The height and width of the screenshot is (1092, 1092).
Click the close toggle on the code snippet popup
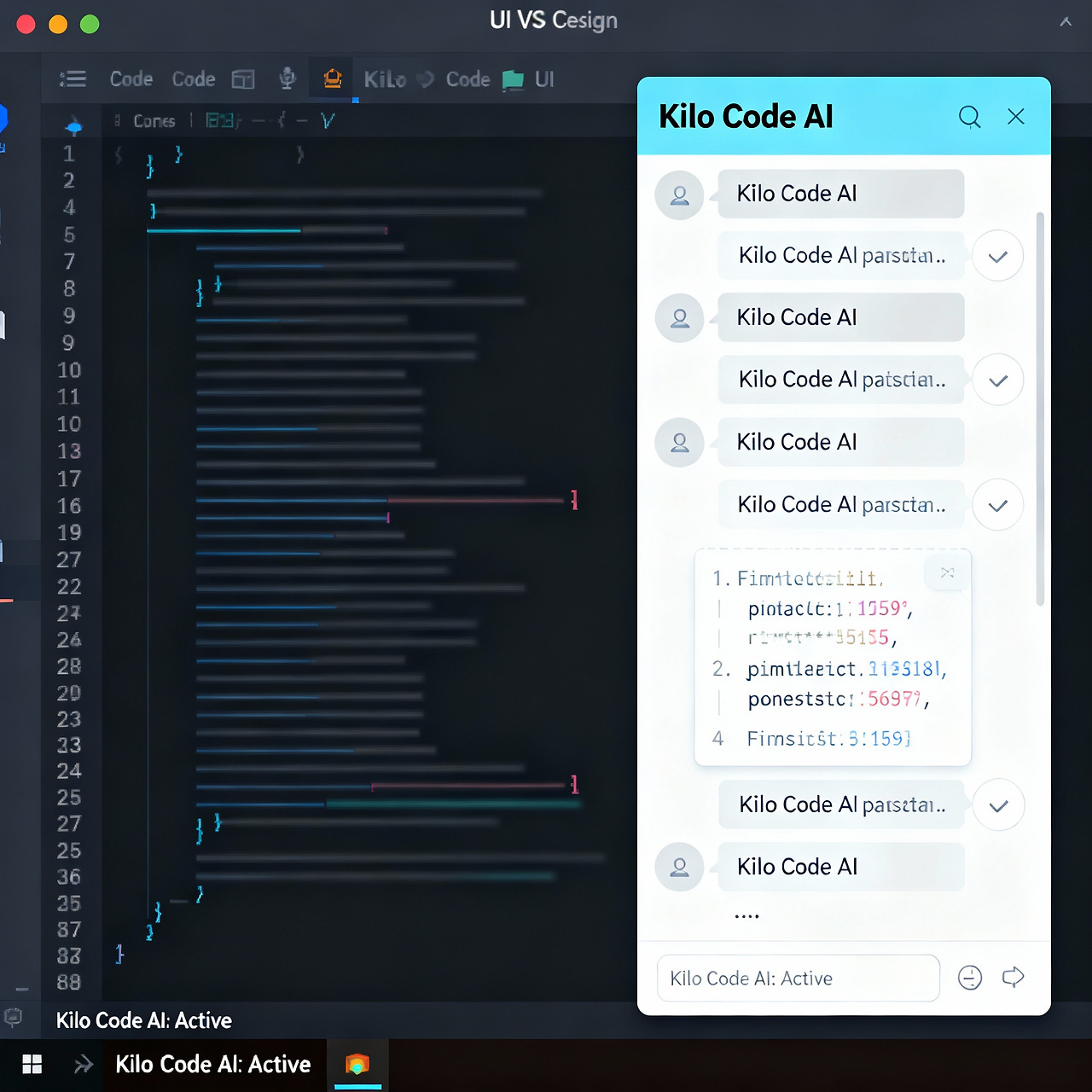click(x=946, y=573)
